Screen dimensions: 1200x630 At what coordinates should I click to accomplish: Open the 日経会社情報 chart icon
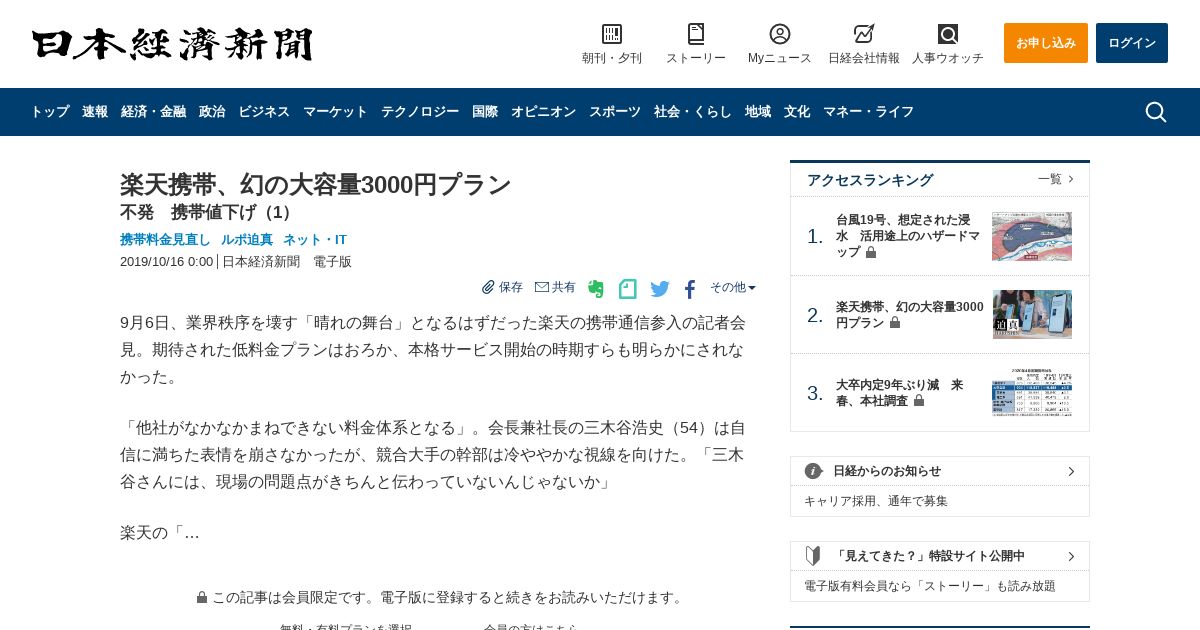[x=864, y=34]
